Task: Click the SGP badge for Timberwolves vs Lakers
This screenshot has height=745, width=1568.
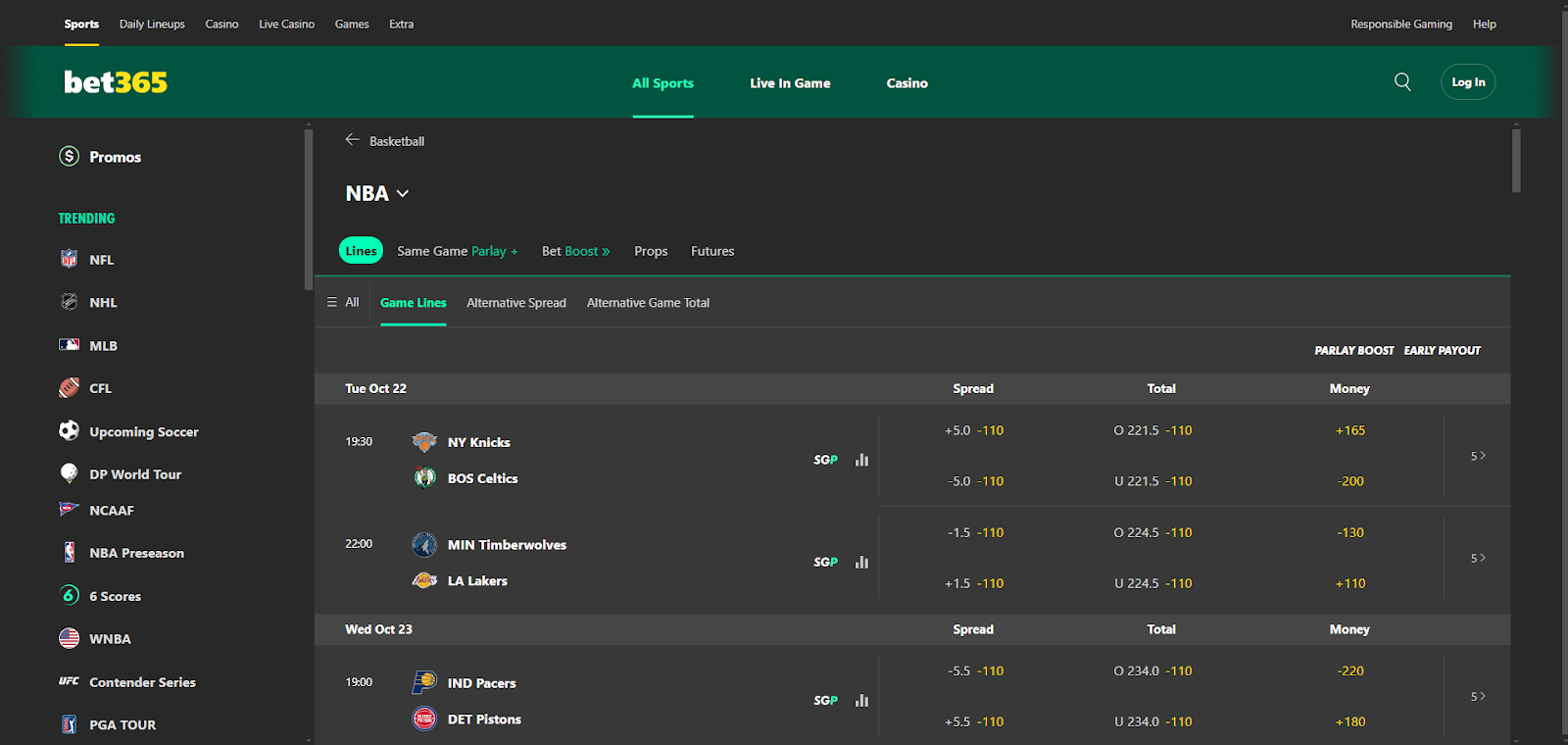Action: pyautogui.click(x=825, y=562)
